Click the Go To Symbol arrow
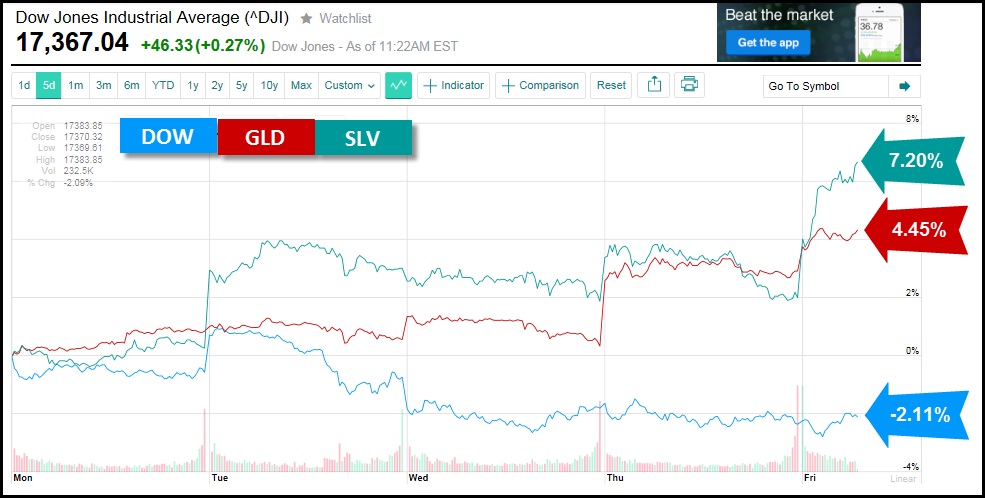The width and height of the screenshot is (985, 498). [904, 86]
